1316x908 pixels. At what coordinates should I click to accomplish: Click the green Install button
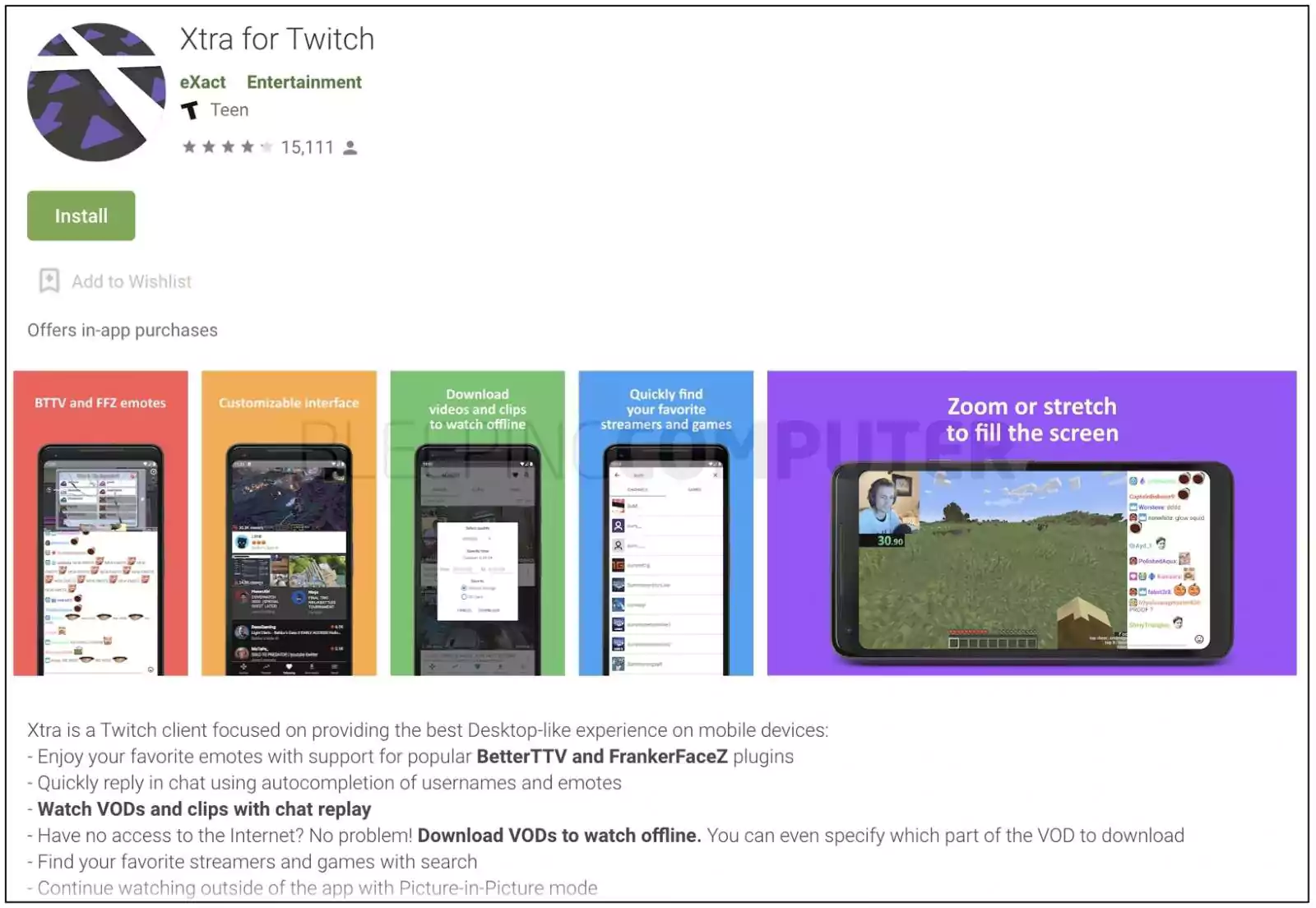click(x=81, y=215)
